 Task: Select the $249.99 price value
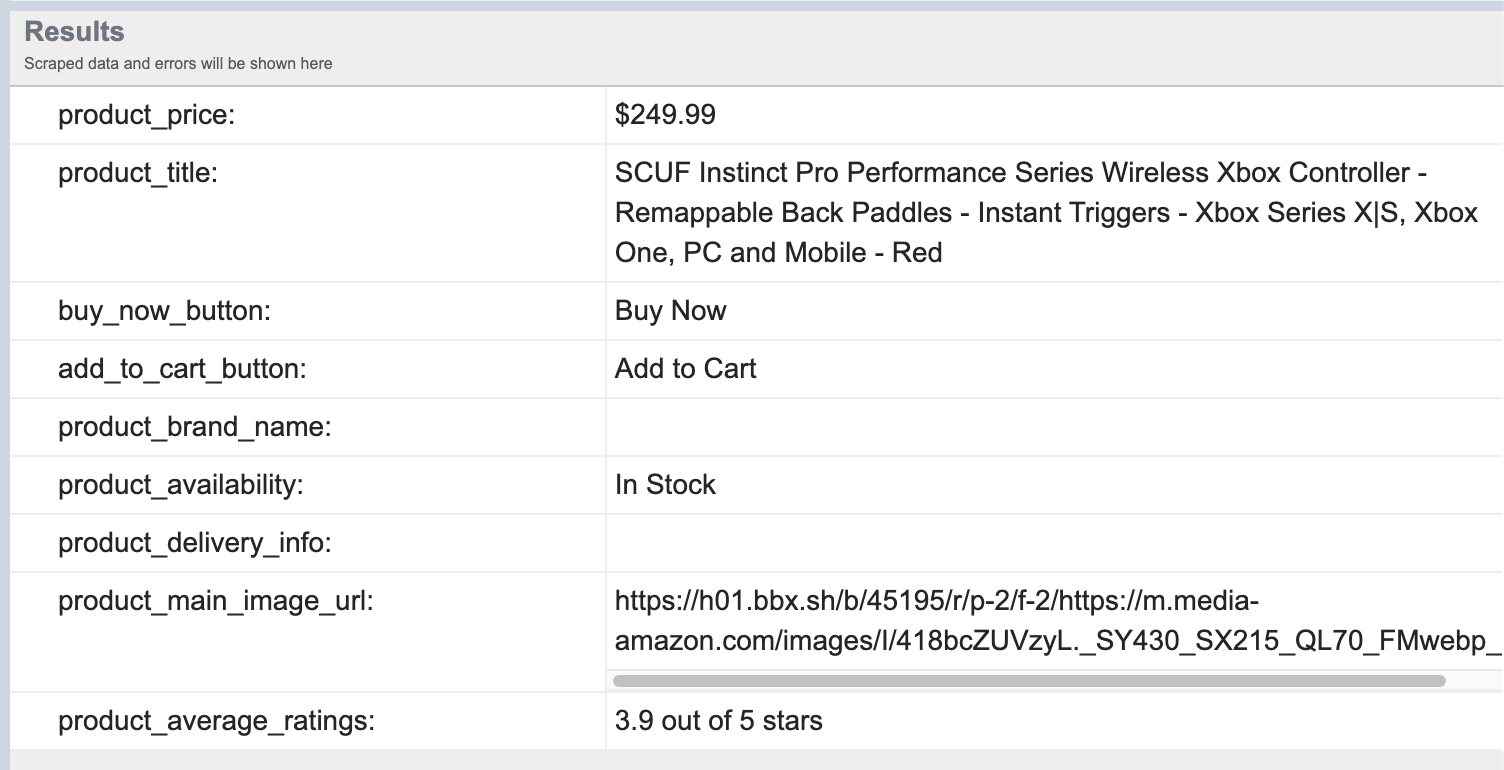coord(665,115)
